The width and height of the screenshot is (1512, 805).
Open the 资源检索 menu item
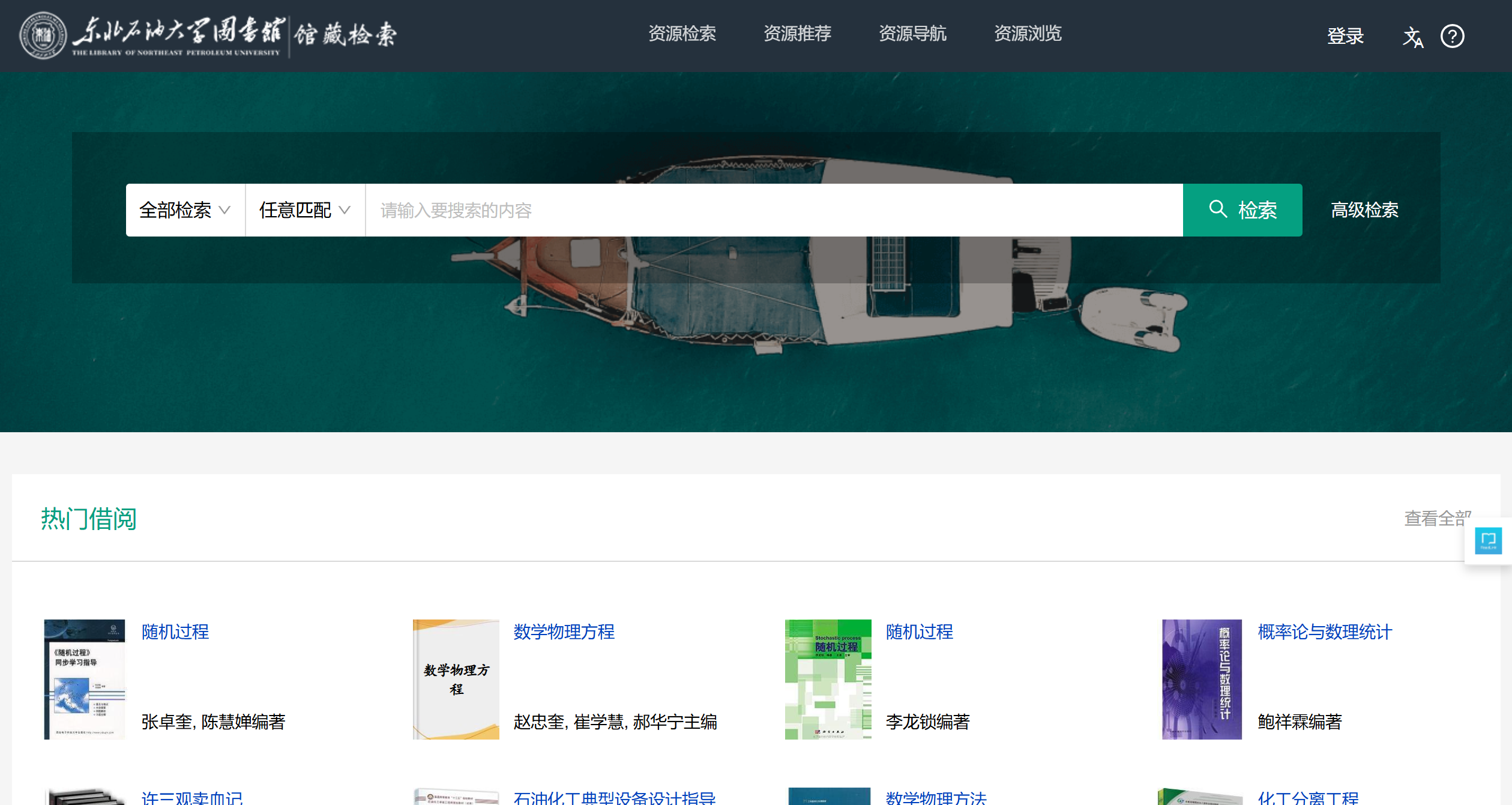point(682,34)
